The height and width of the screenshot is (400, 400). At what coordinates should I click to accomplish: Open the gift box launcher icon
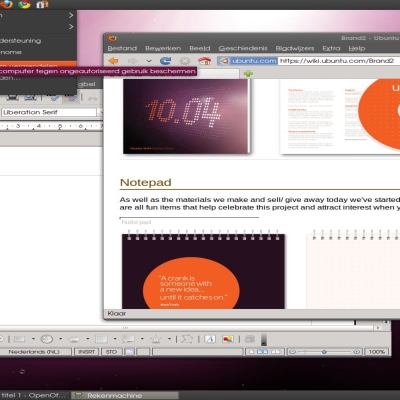coord(42,4)
